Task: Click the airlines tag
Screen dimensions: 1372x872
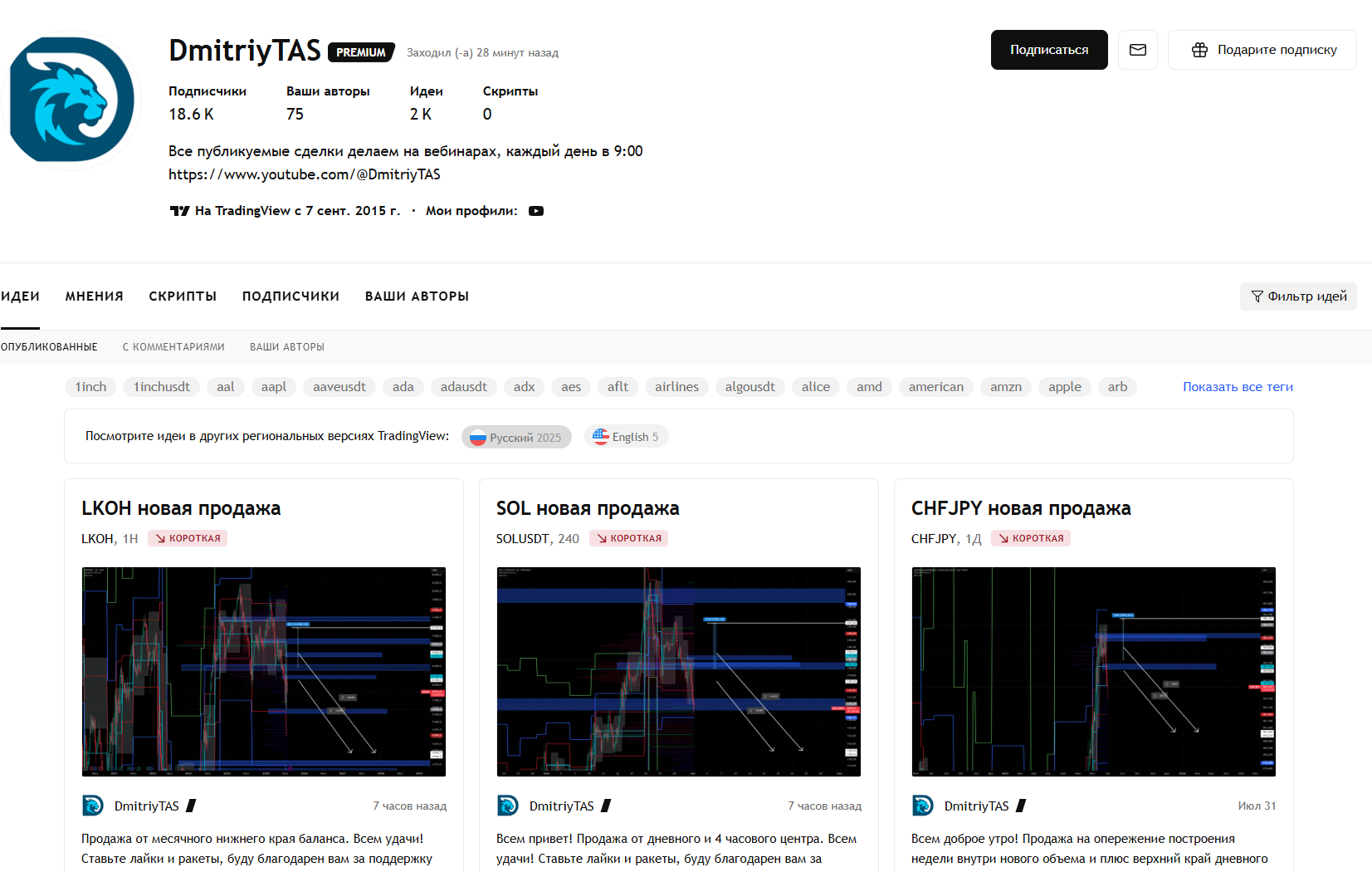Action: coord(677,387)
